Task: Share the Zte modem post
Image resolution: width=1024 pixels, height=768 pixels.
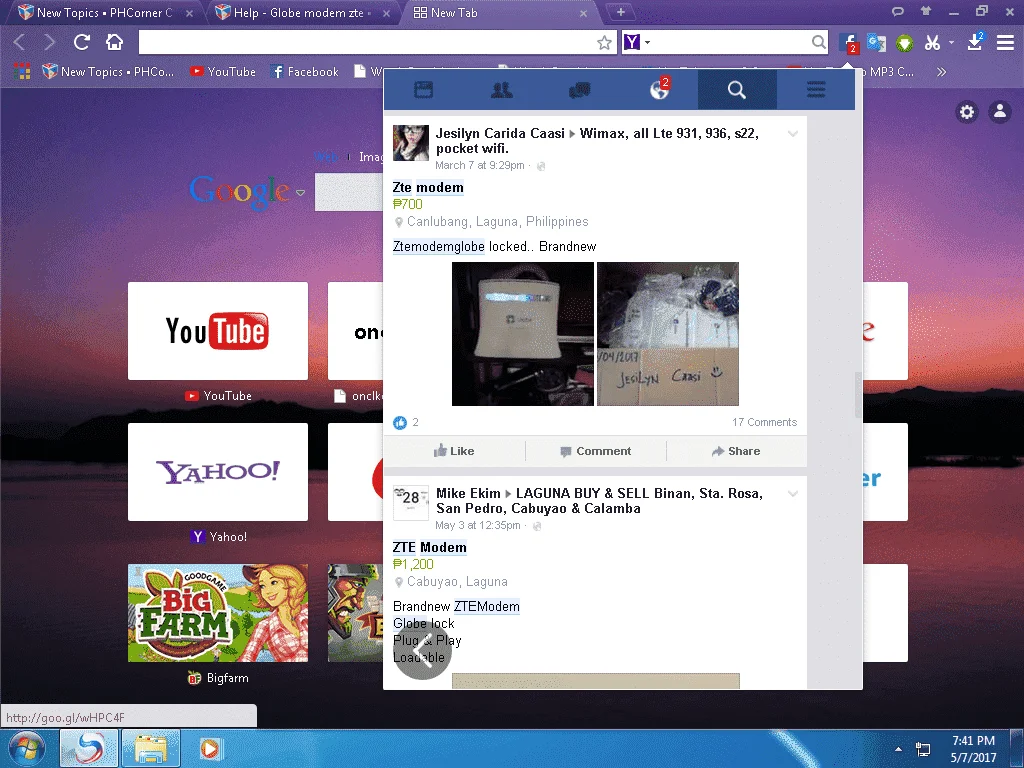Action: pyautogui.click(x=736, y=451)
